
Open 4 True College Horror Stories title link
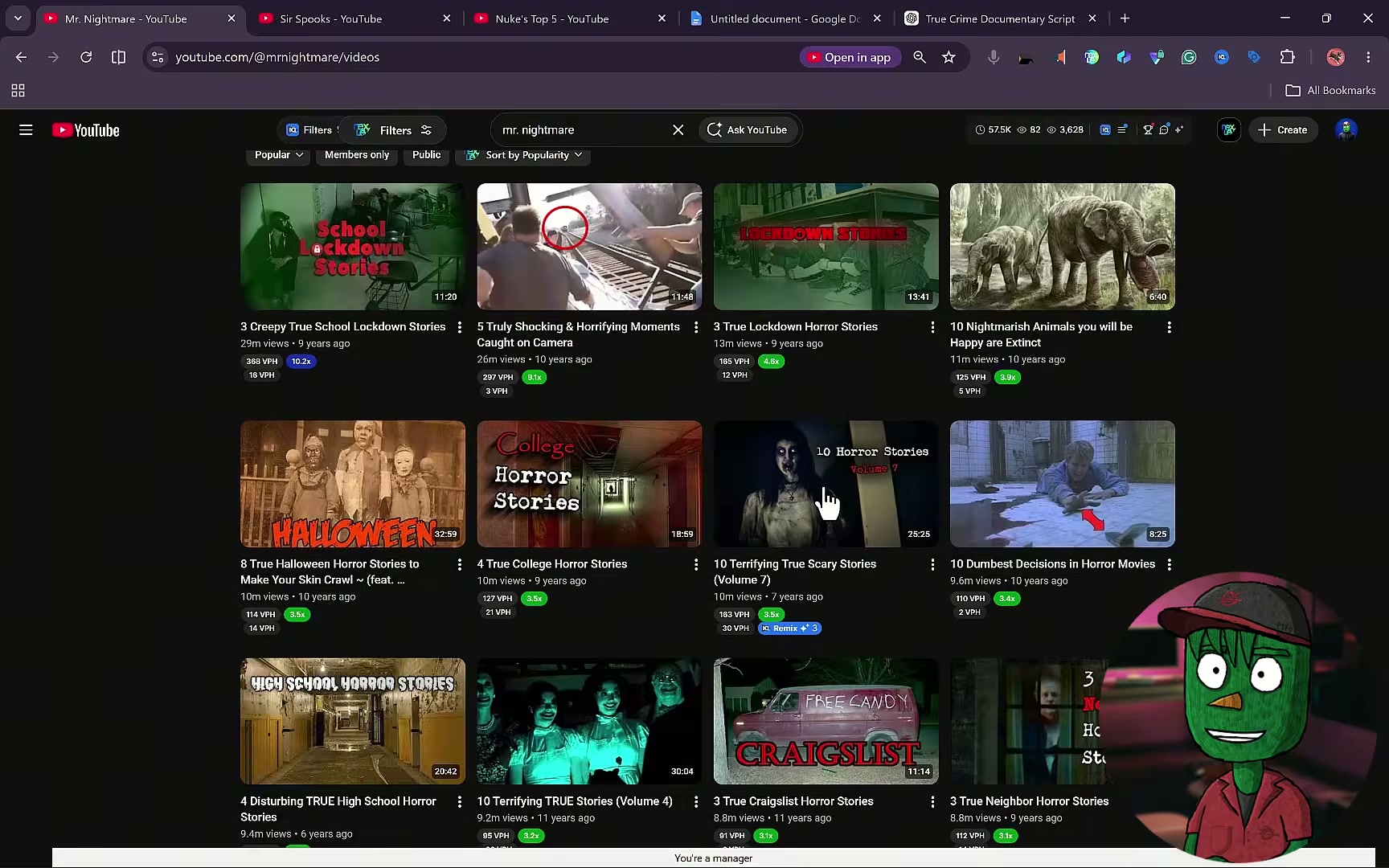(x=552, y=563)
